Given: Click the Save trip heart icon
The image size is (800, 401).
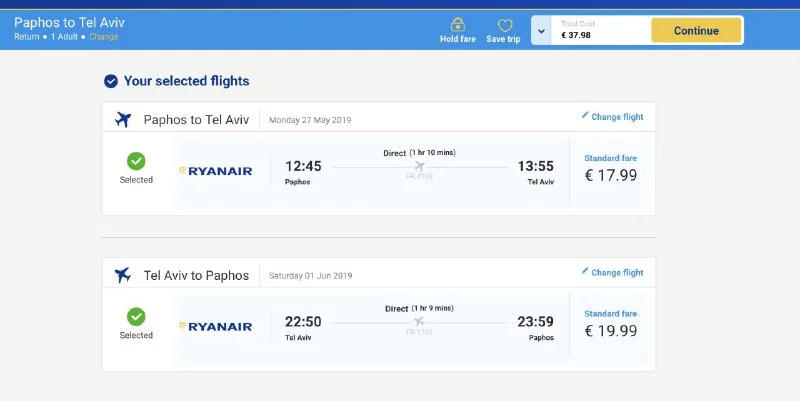Looking at the screenshot, I should [504, 25].
